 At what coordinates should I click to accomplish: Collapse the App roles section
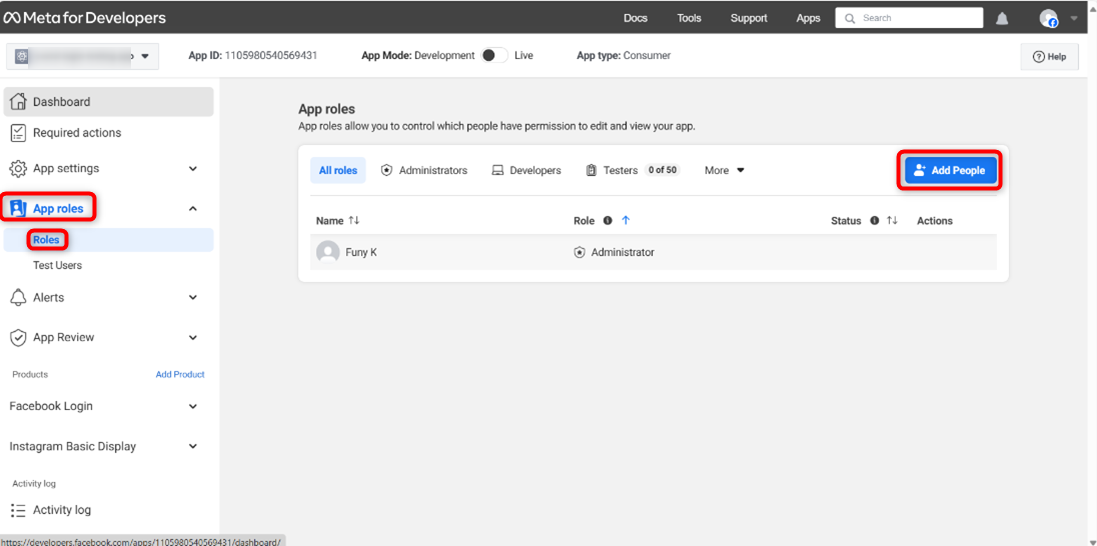point(193,209)
